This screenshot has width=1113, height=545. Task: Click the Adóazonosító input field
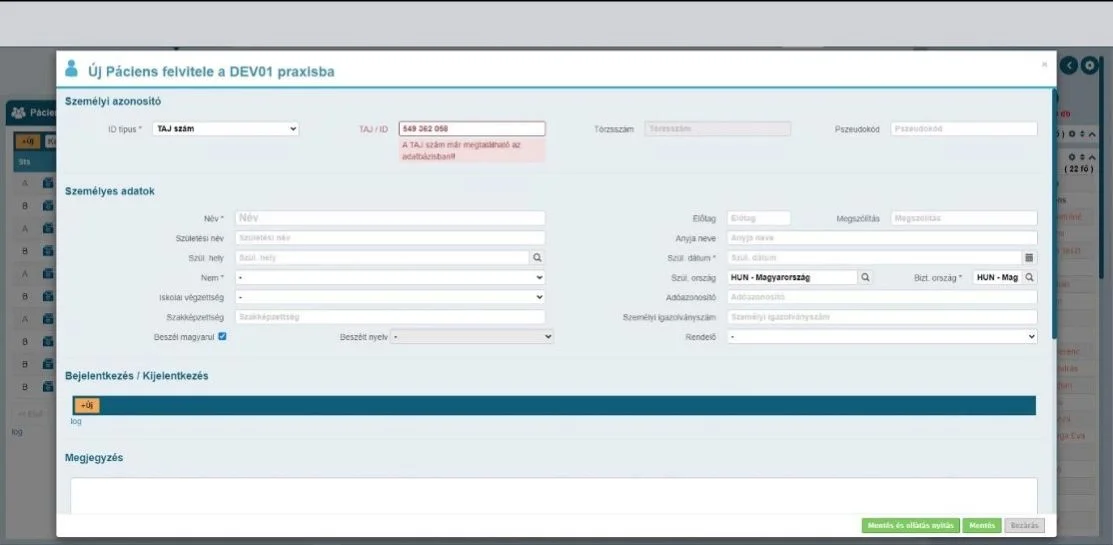[x=882, y=297]
